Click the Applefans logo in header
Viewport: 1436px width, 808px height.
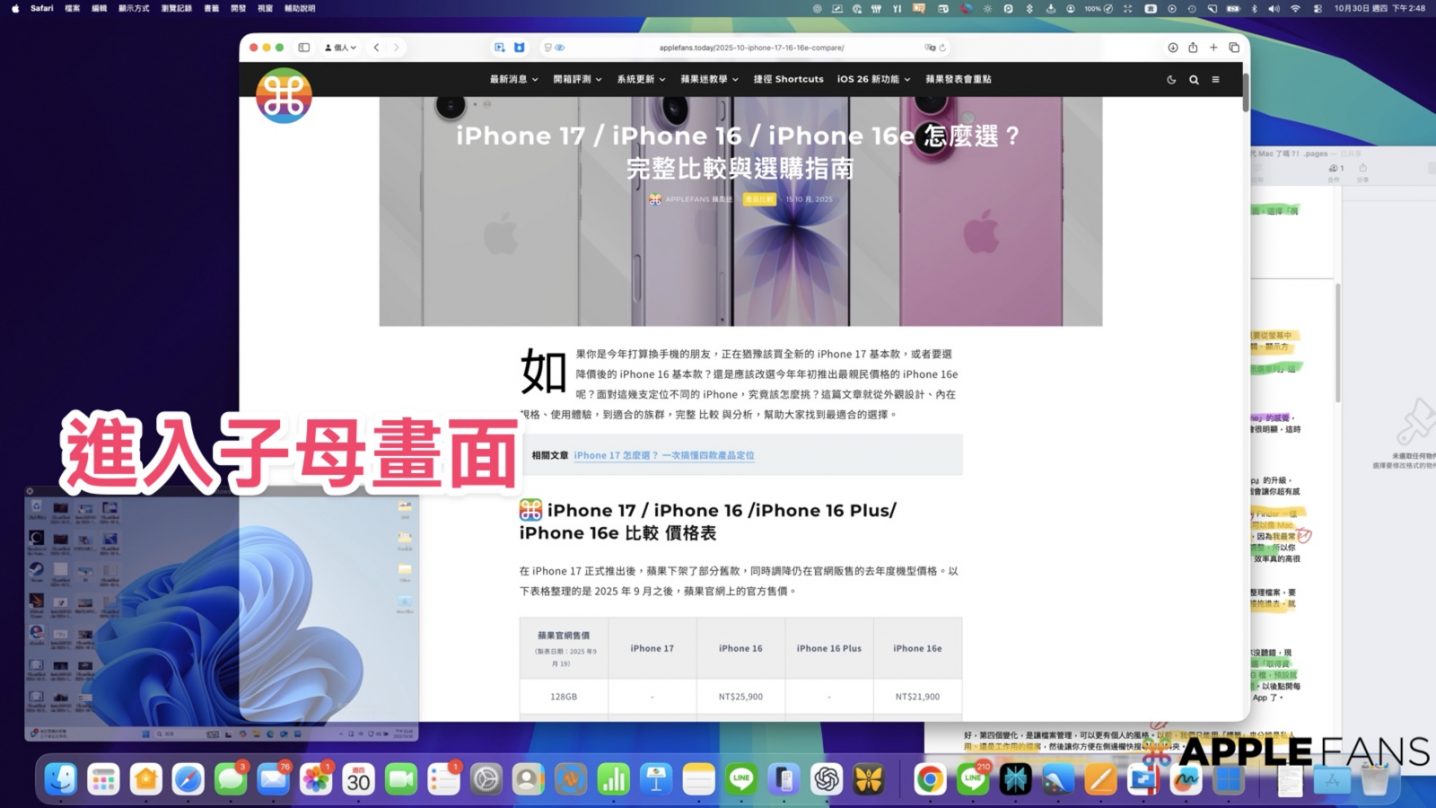pos(284,95)
